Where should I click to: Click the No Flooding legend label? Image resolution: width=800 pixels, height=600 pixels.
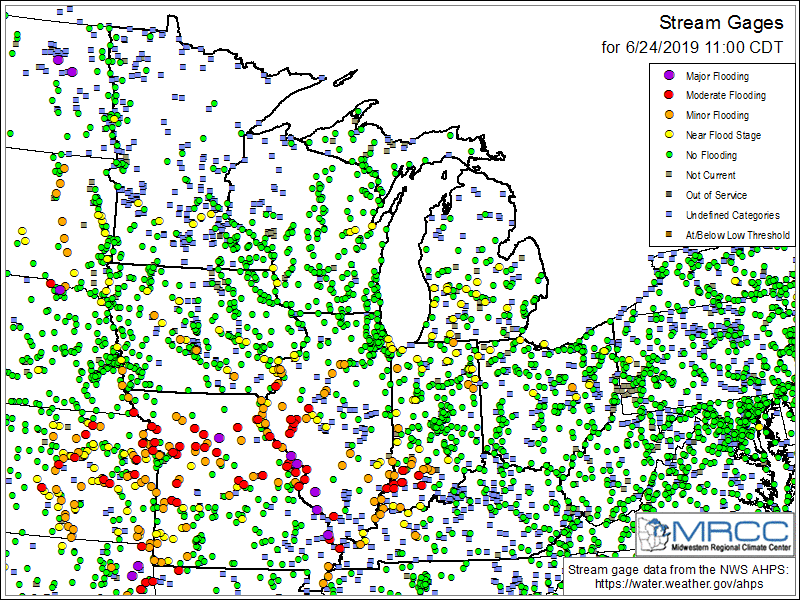[x=711, y=155]
